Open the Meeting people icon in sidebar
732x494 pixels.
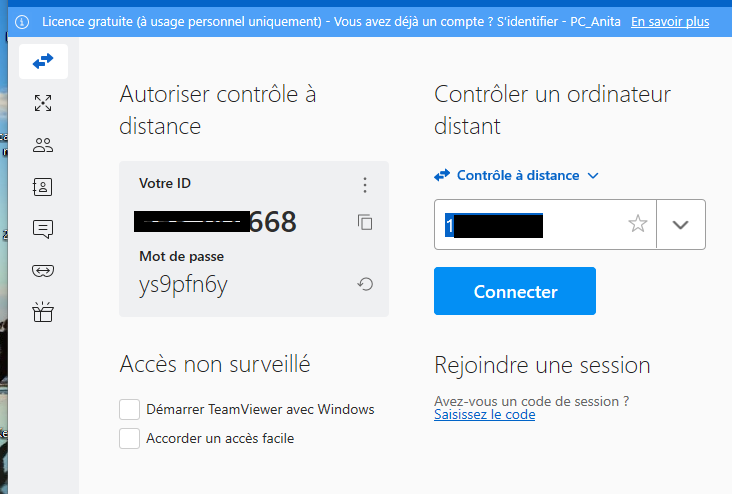click(43, 145)
